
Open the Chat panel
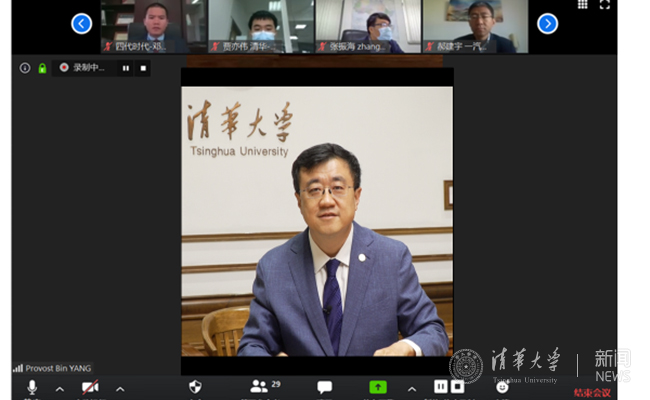coord(325,387)
